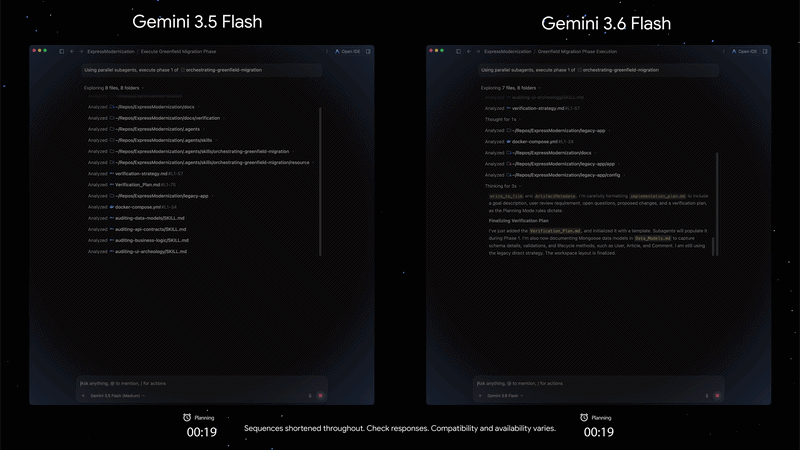Toggle right panel icon in right window
Screen dimensions: 800x450
(765, 51)
